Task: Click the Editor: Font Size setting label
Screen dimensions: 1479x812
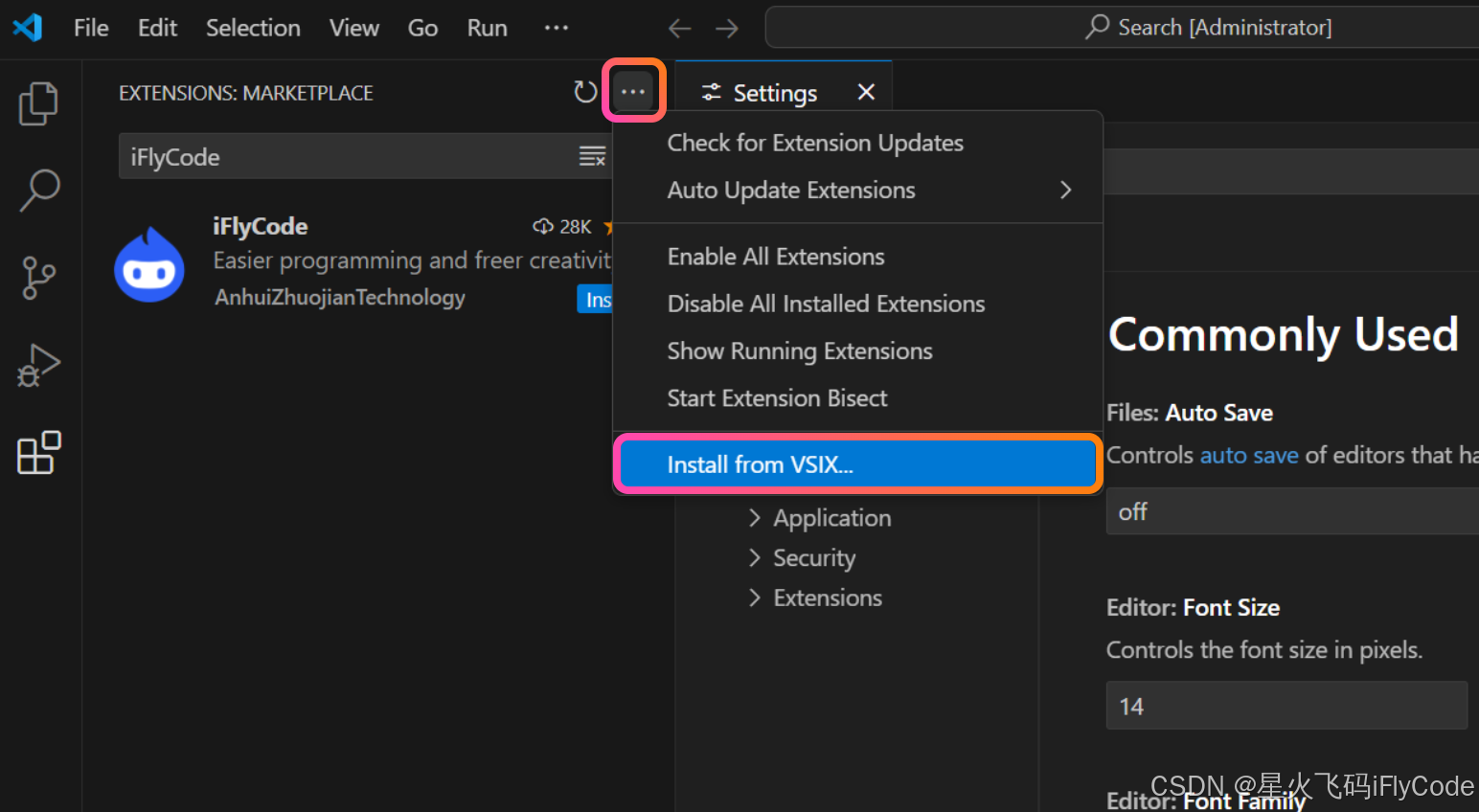Action: pyautogui.click(x=1193, y=608)
